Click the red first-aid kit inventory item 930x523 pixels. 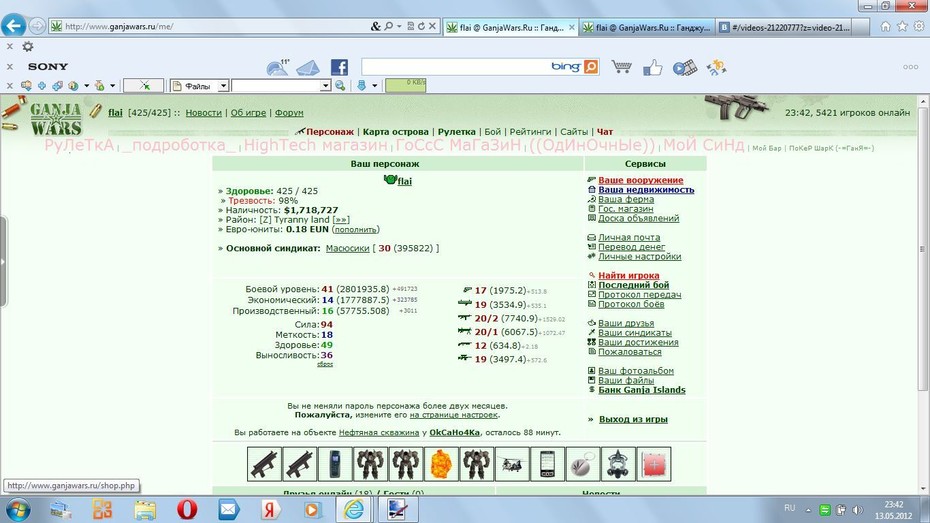click(654, 464)
